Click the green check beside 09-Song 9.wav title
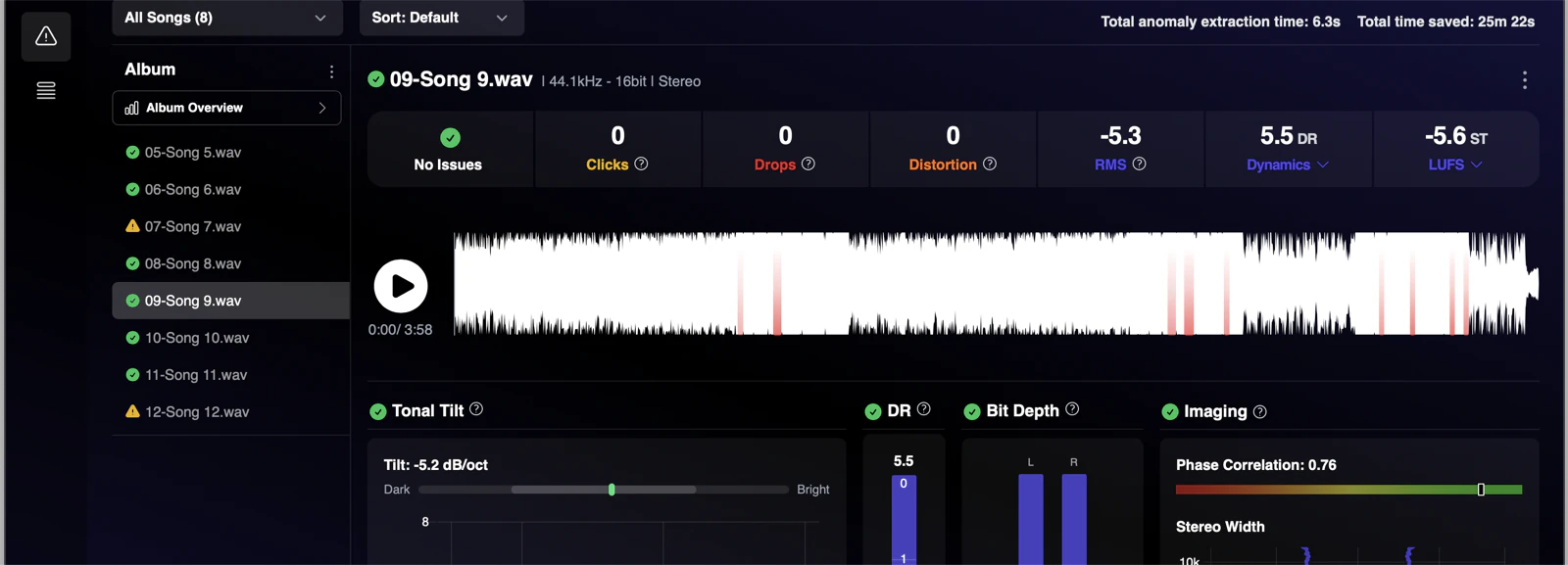Screen dimensions: 1568x565 click(376, 79)
